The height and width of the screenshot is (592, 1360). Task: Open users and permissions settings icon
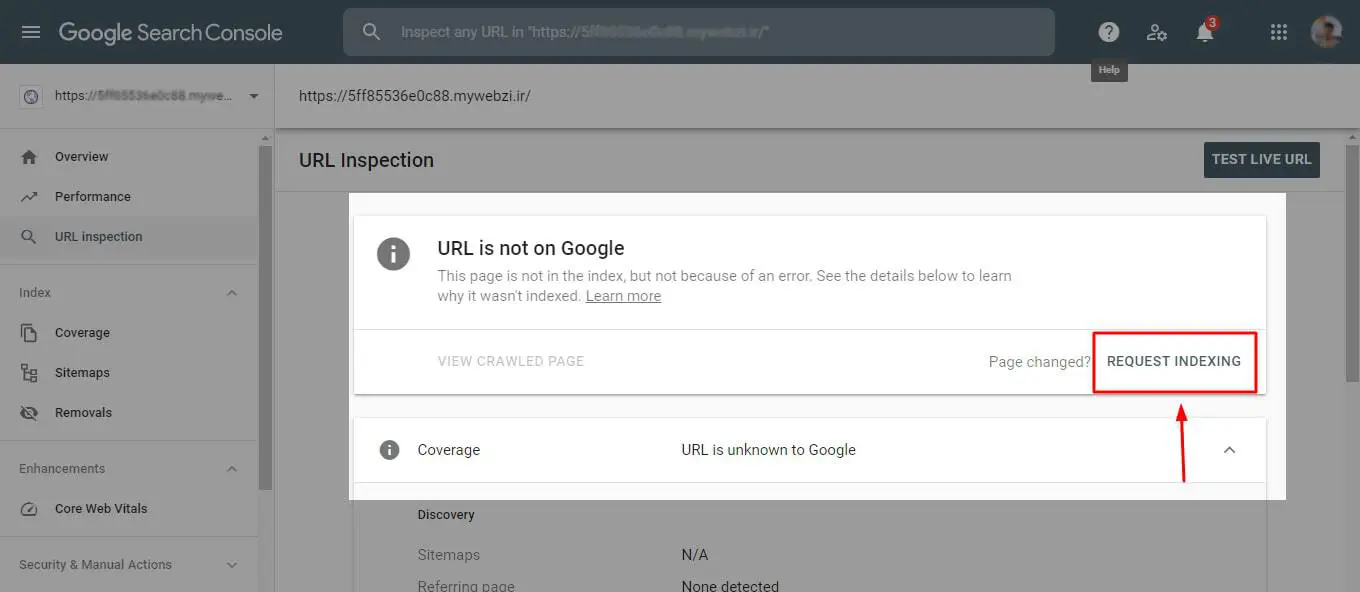[1157, 32]
